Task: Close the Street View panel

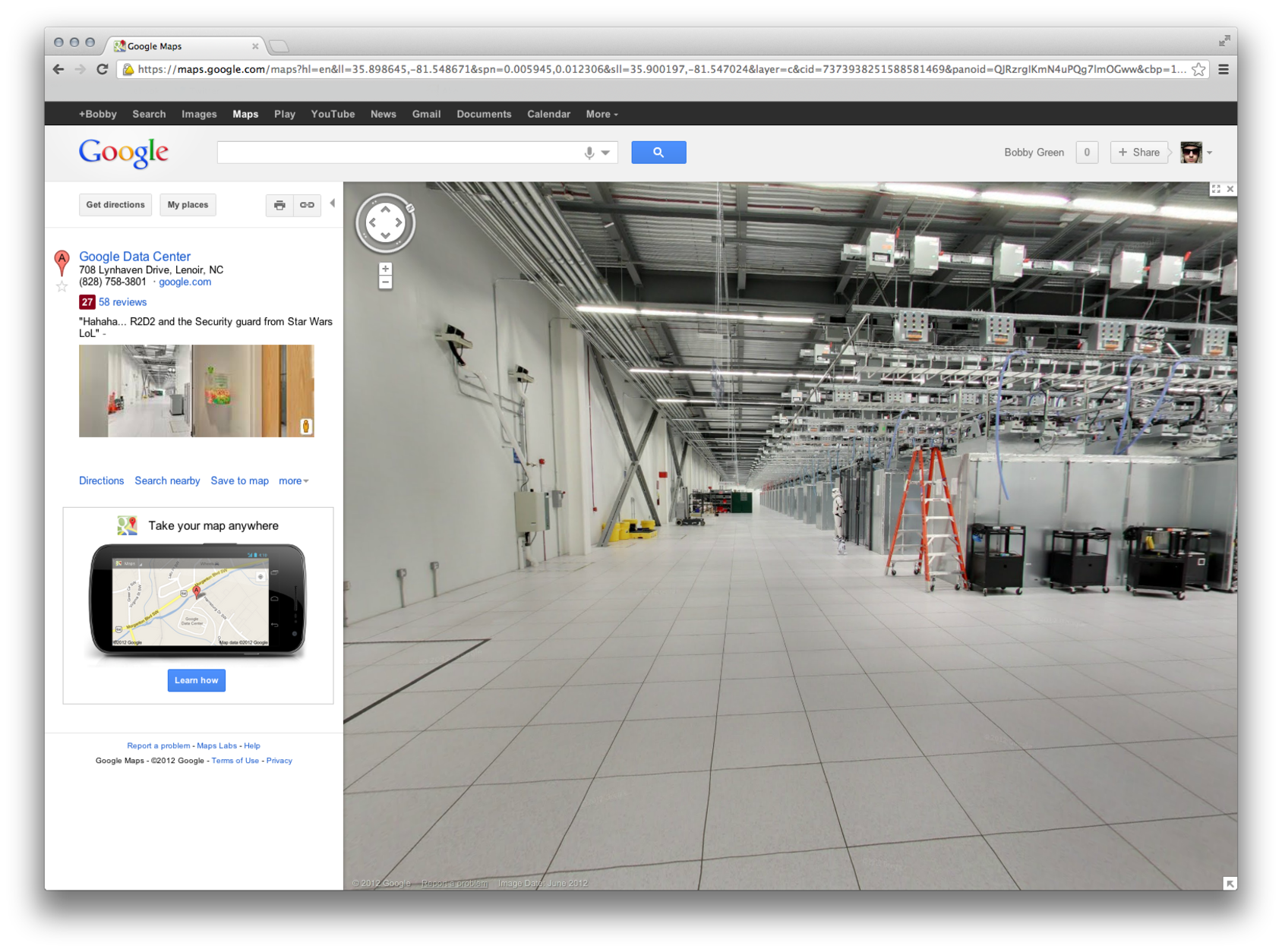Action: coord(1230,189)
